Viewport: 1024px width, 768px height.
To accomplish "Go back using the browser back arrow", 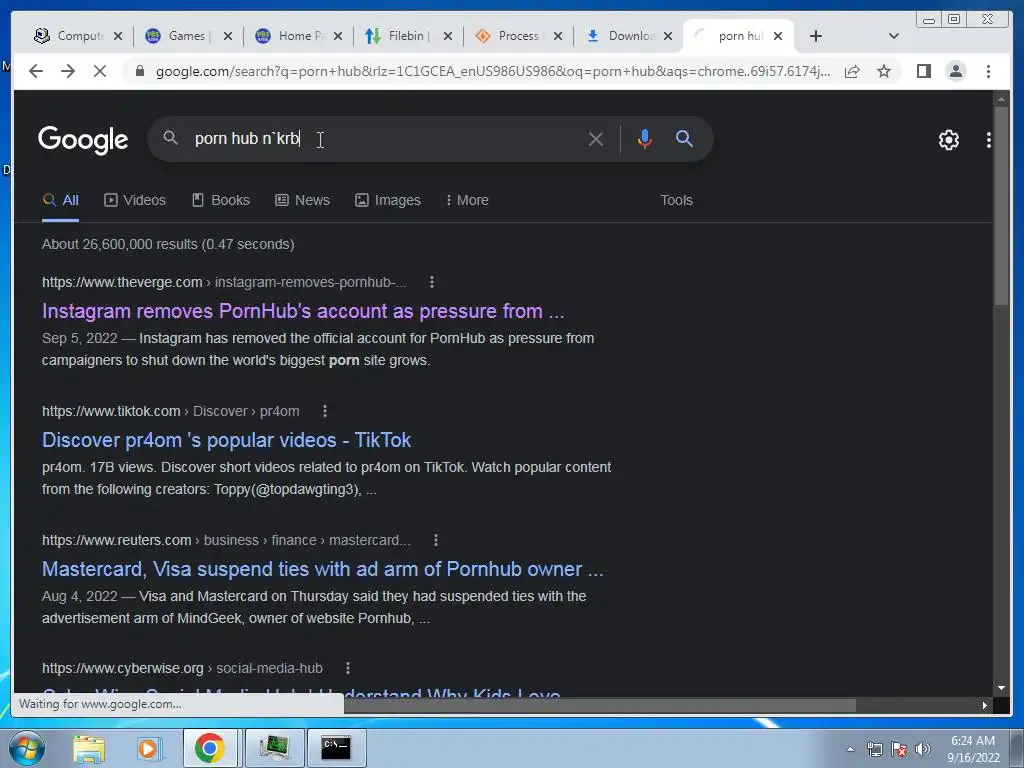I will point(36,71).
